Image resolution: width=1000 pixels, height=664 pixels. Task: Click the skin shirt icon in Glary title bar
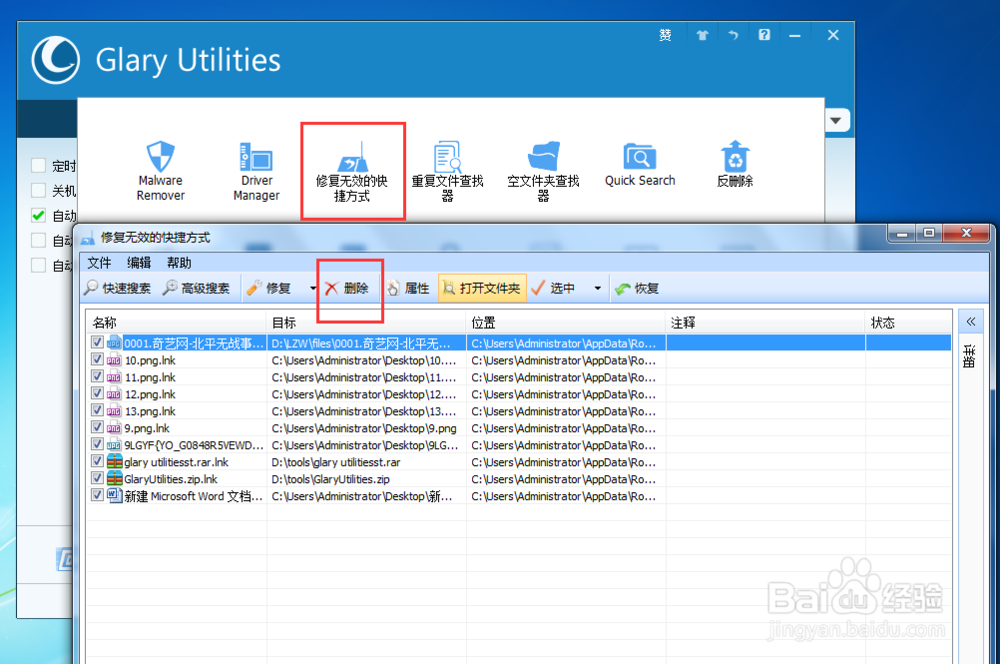[702, 35]
